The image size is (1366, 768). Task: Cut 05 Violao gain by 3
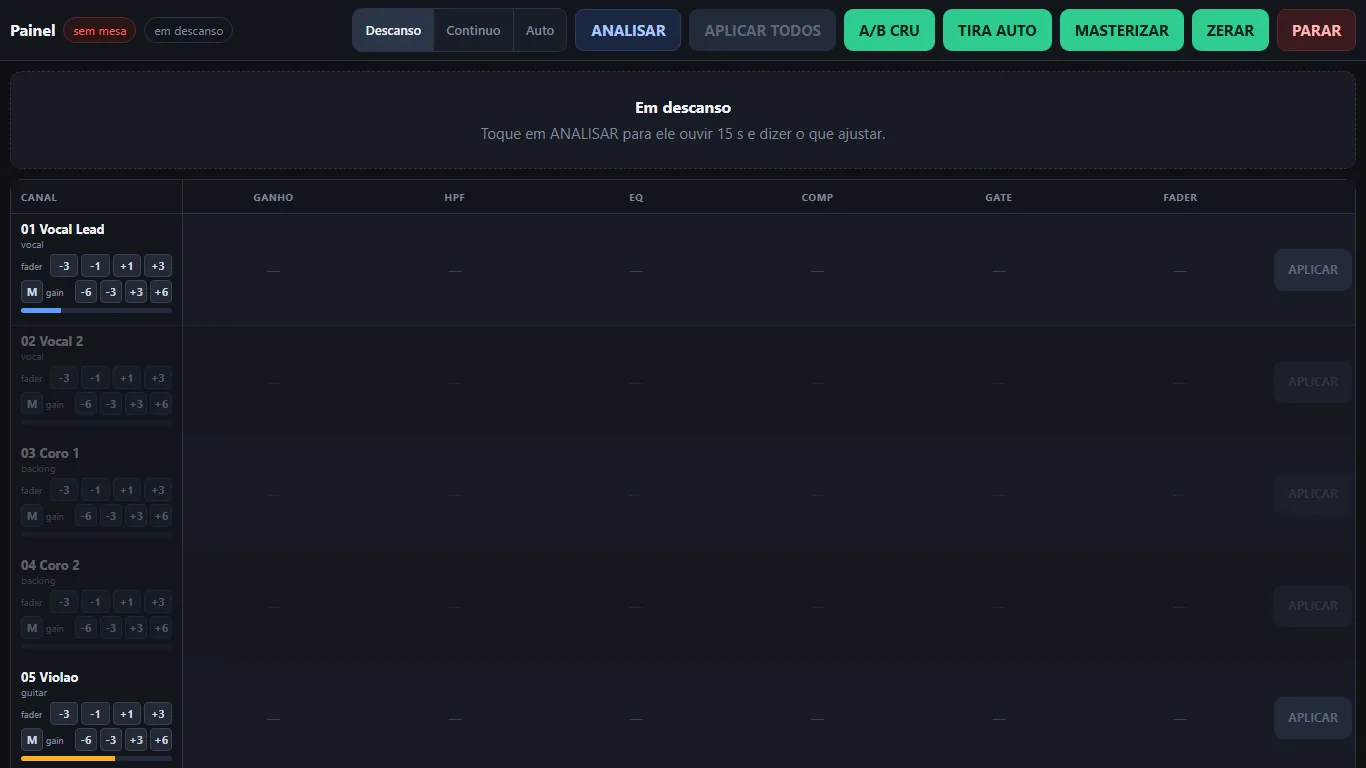pyautogui.click(x=111, y=740)
